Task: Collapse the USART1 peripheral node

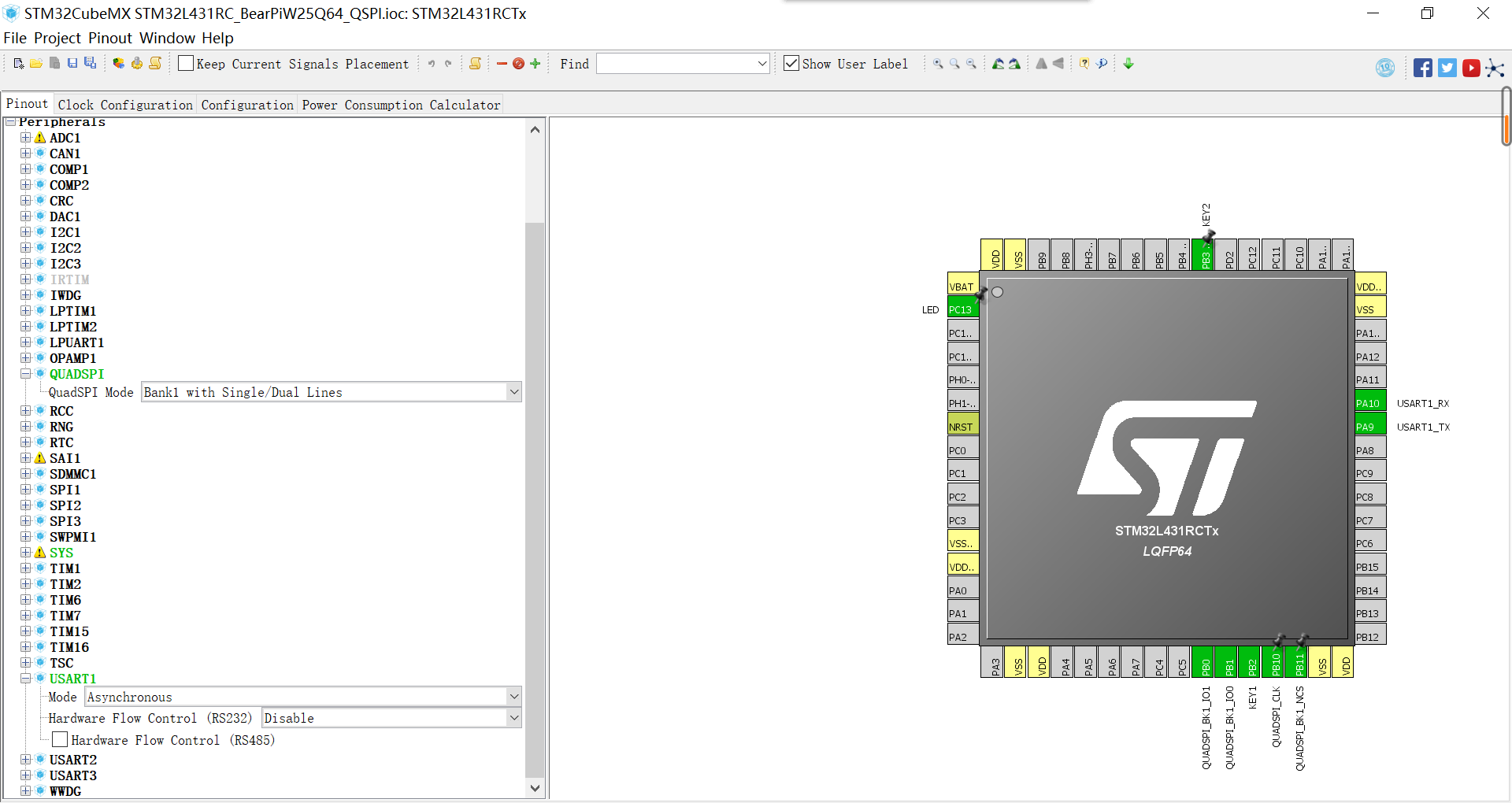Action: (26, 678)
